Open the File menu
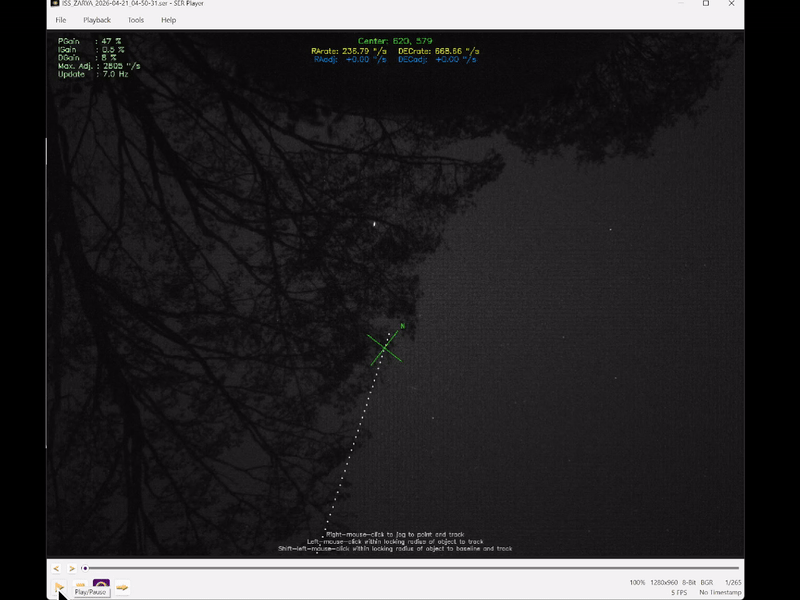The image size is (800, 600). coord(61,20)
